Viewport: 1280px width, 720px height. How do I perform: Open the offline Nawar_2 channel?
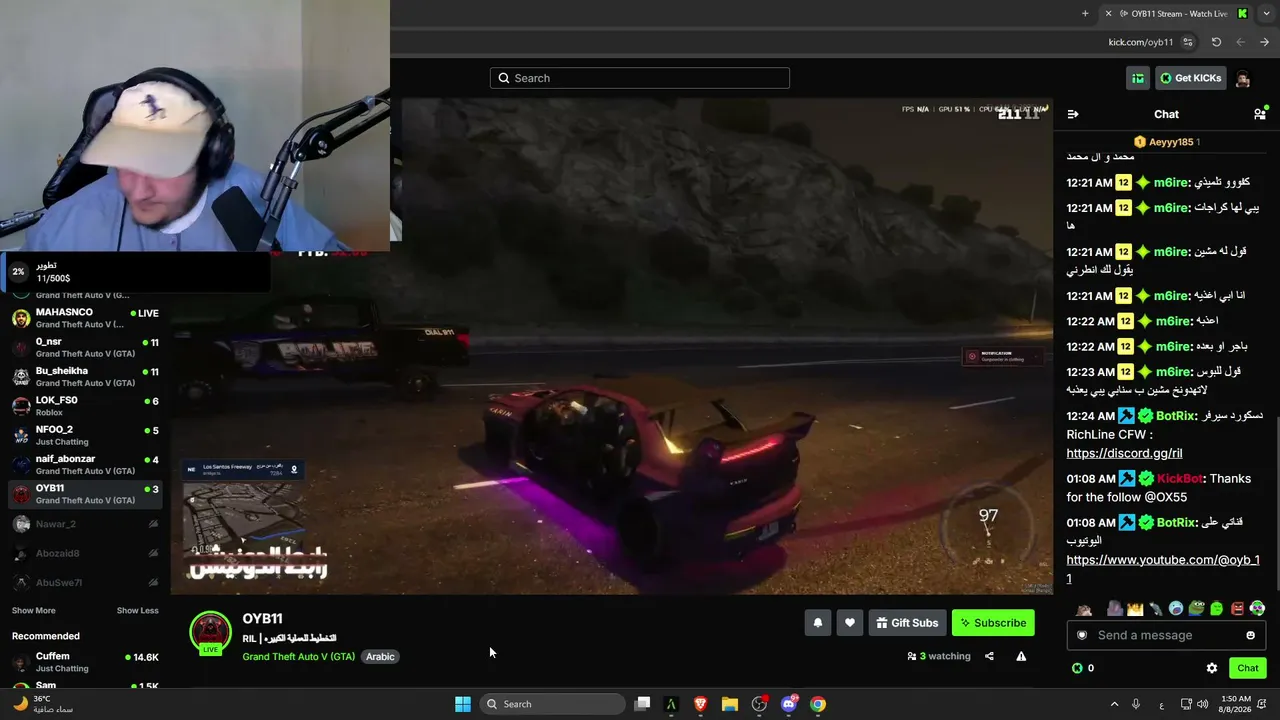(x=85, y=523)
